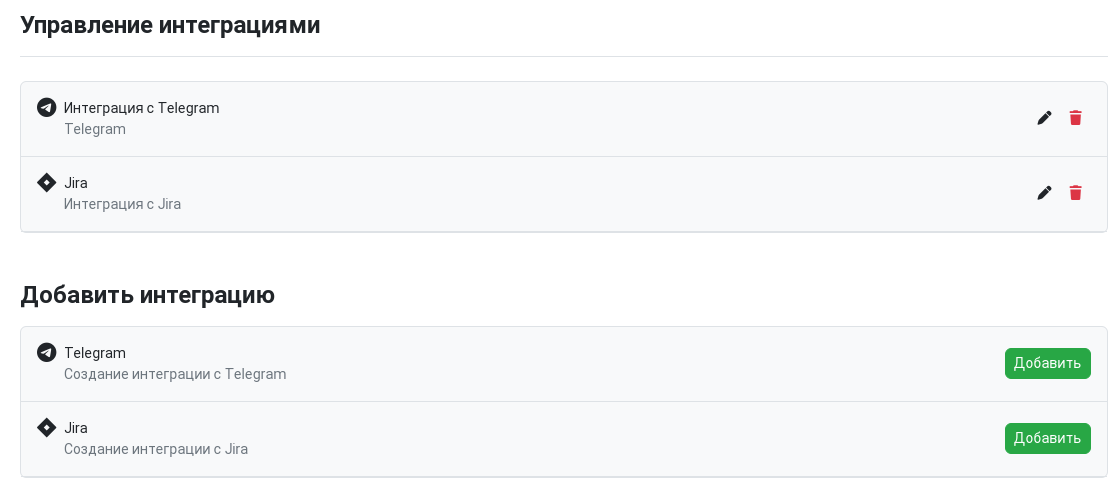
Task: Add a new Telegram integration with Добавить button
Action: [x=1047, y=363]
